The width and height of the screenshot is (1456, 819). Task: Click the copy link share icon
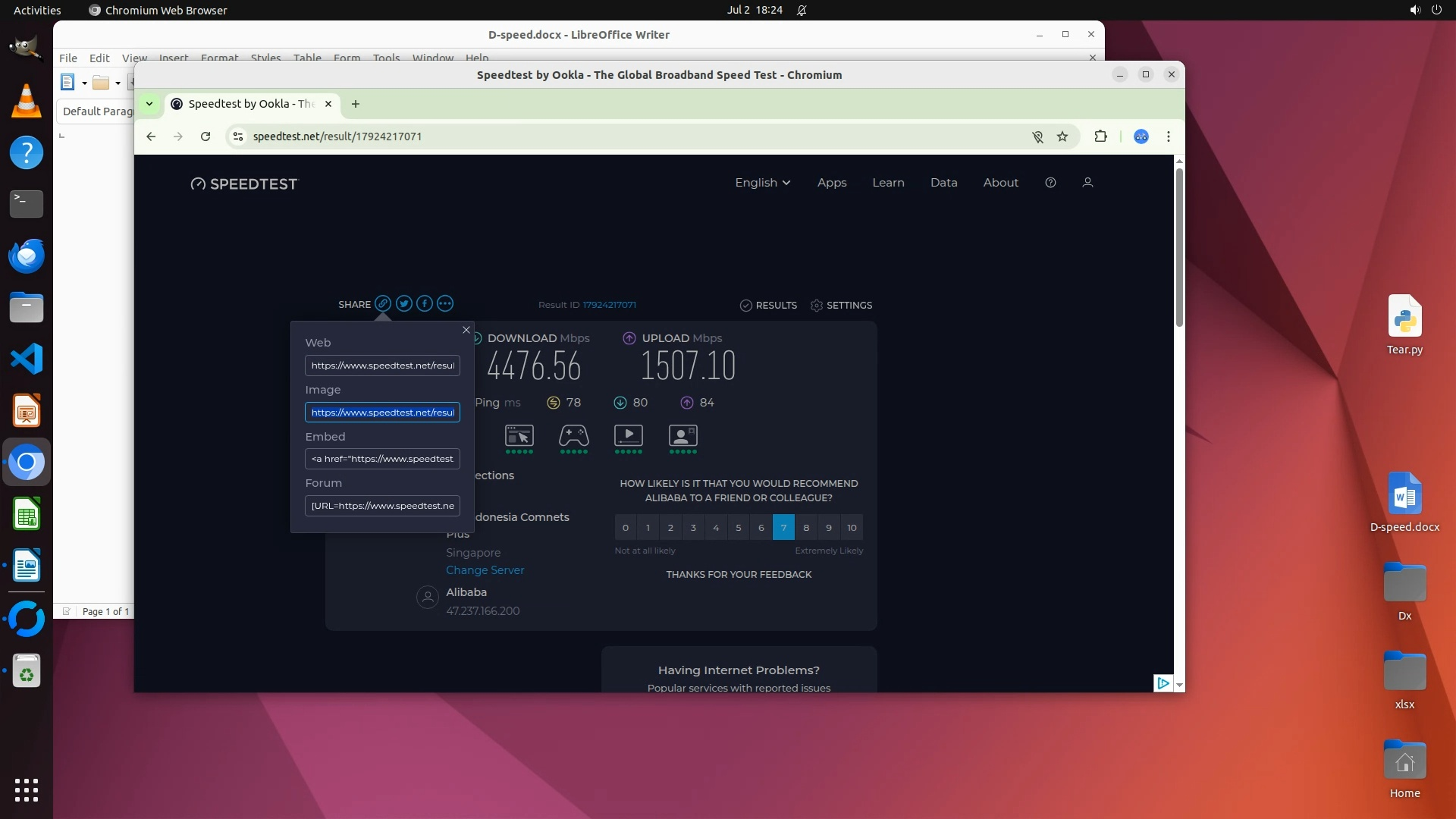[x=383, y=304]
